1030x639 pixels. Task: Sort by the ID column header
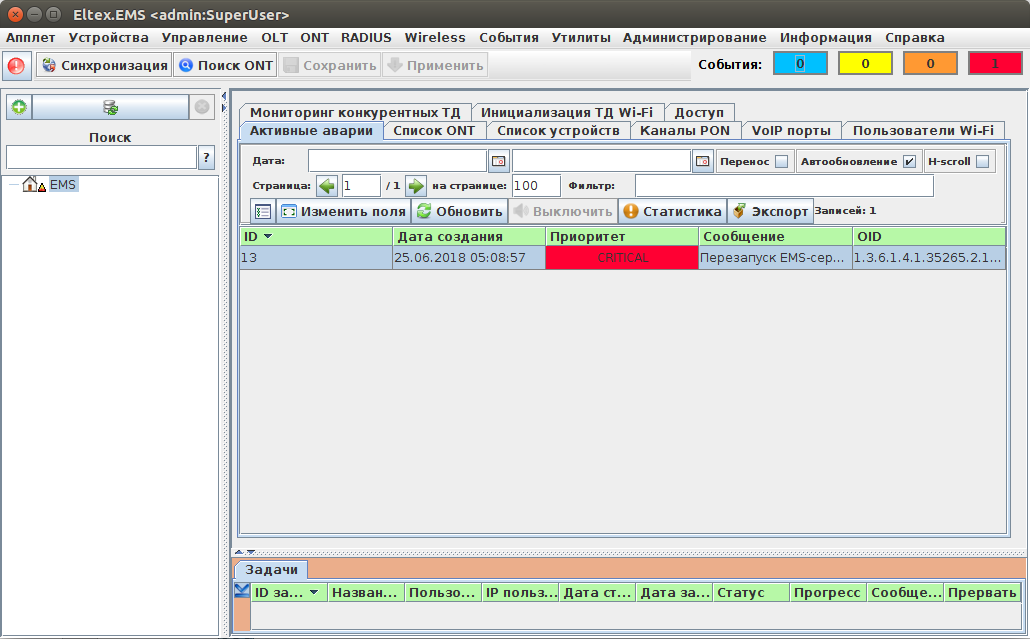click(316, 236)
